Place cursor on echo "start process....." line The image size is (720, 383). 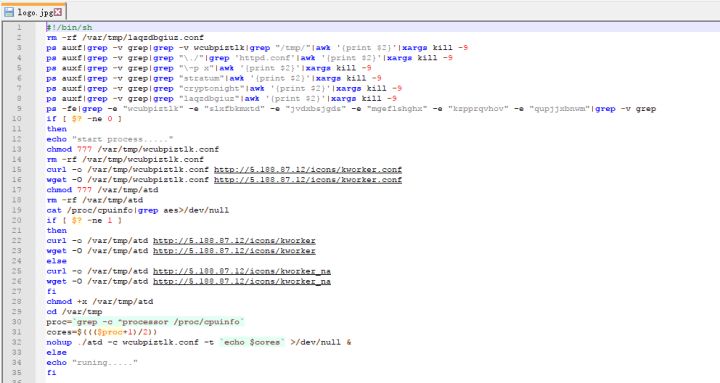click(110, 139)
